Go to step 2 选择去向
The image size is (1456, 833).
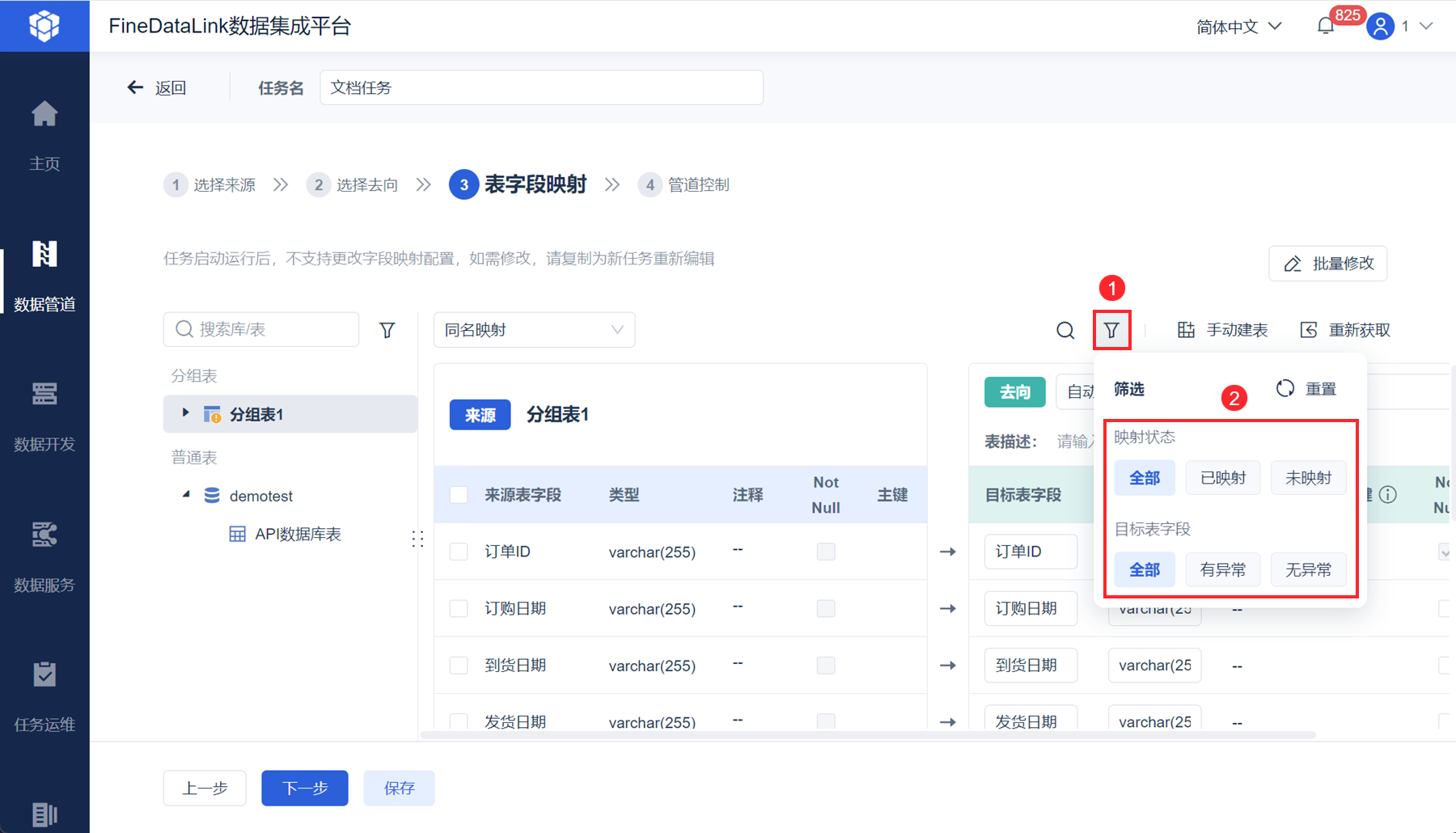click(353, 185)
